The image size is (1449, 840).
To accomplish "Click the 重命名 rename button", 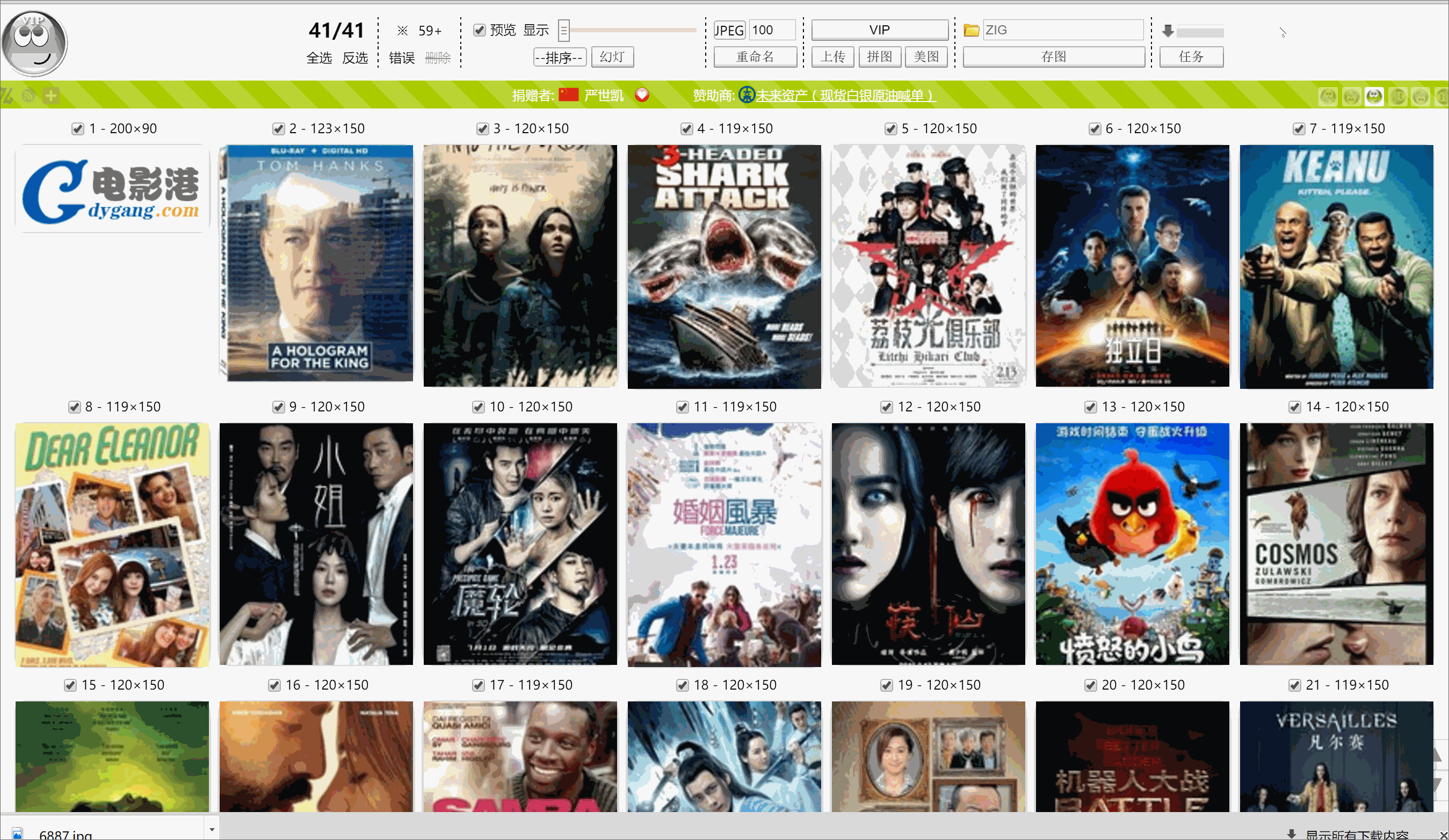I will (x=755, y=57).
